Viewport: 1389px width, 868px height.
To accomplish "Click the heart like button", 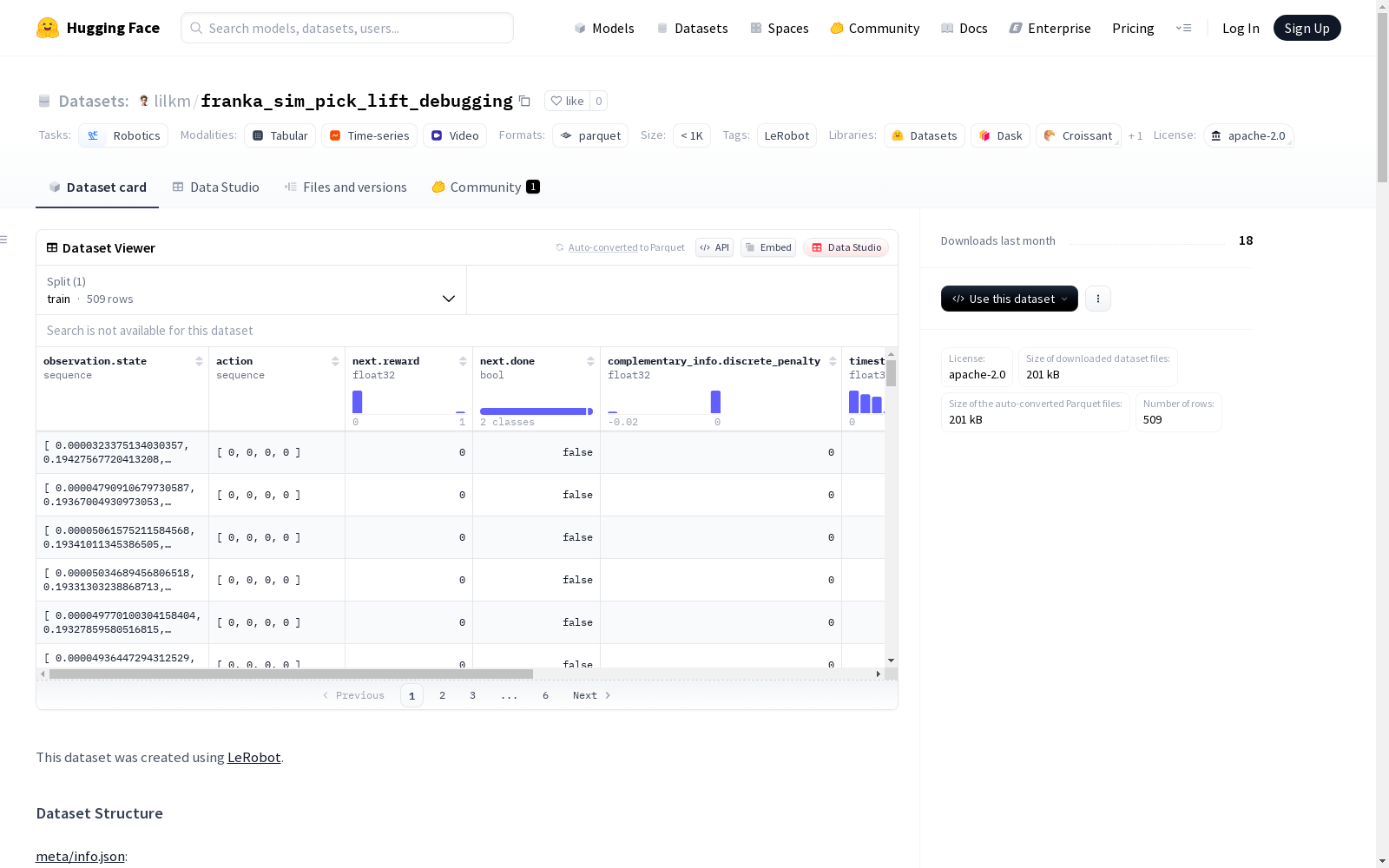I will [567, 101].
